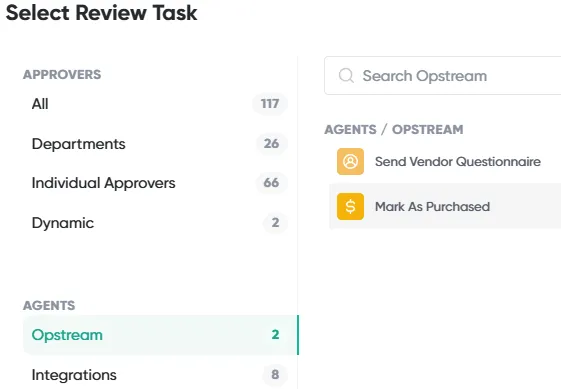The image size is (561, 389).
Task: Click the magnifier icon in search box
Action: [346, 76]
